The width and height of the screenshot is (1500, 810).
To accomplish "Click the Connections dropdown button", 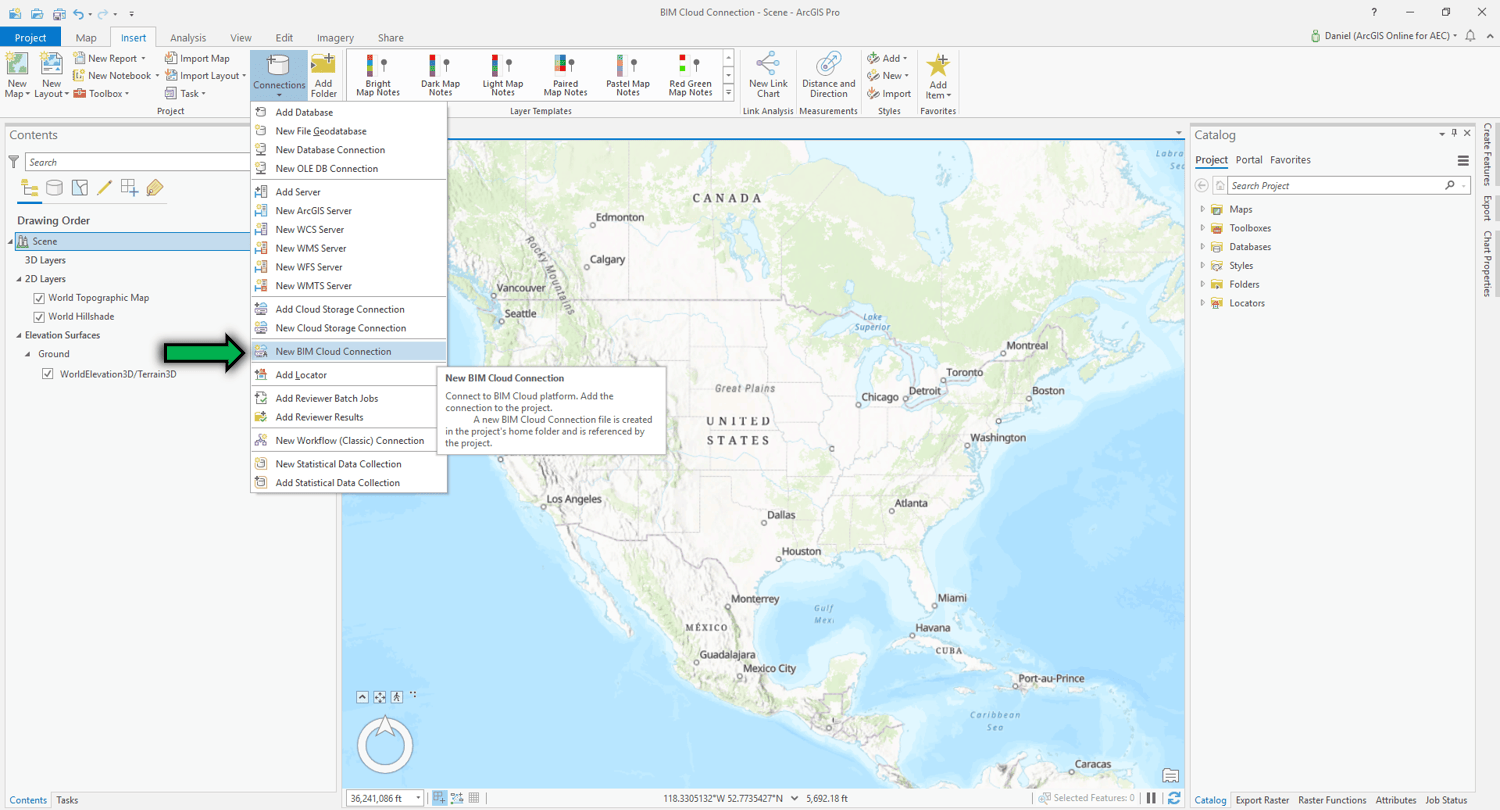I will pos(279,75).
